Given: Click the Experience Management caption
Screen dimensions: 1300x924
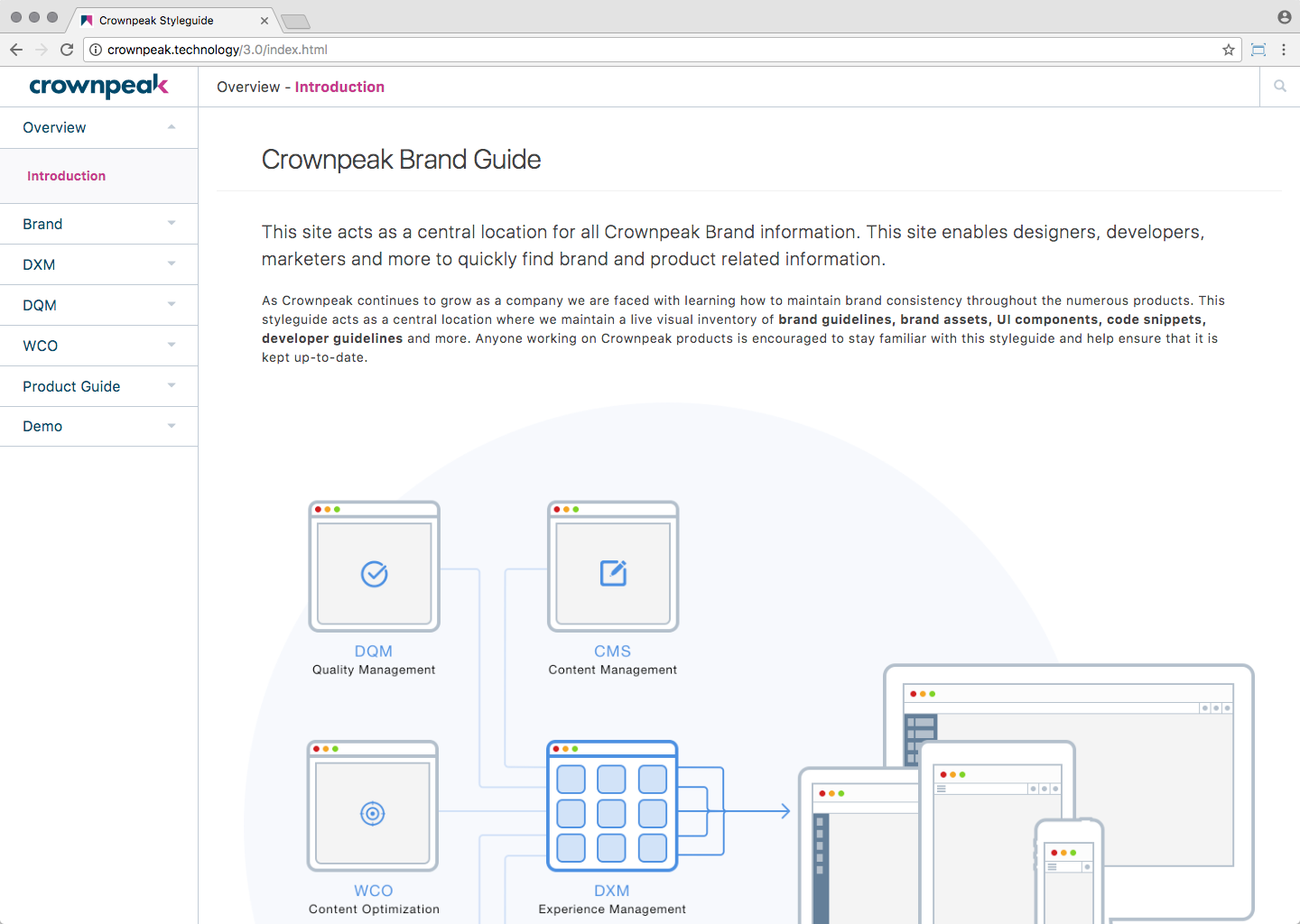Looking at the screenshot, I should click(x=612, y=909).
